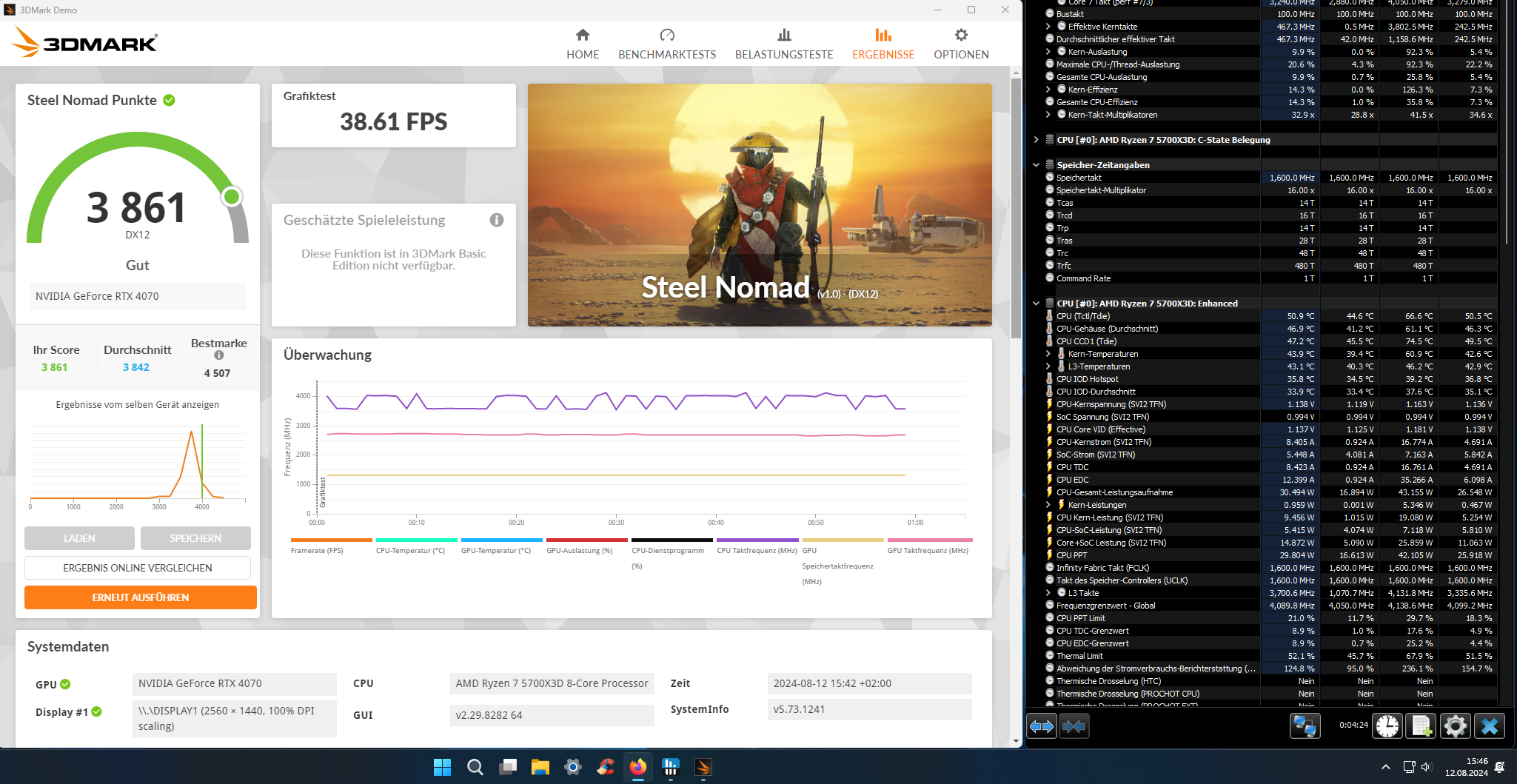Click the Steel Nomad benchmark thumbnail image
Viewport: 1517px width, 784px height.
coord(760,205)
